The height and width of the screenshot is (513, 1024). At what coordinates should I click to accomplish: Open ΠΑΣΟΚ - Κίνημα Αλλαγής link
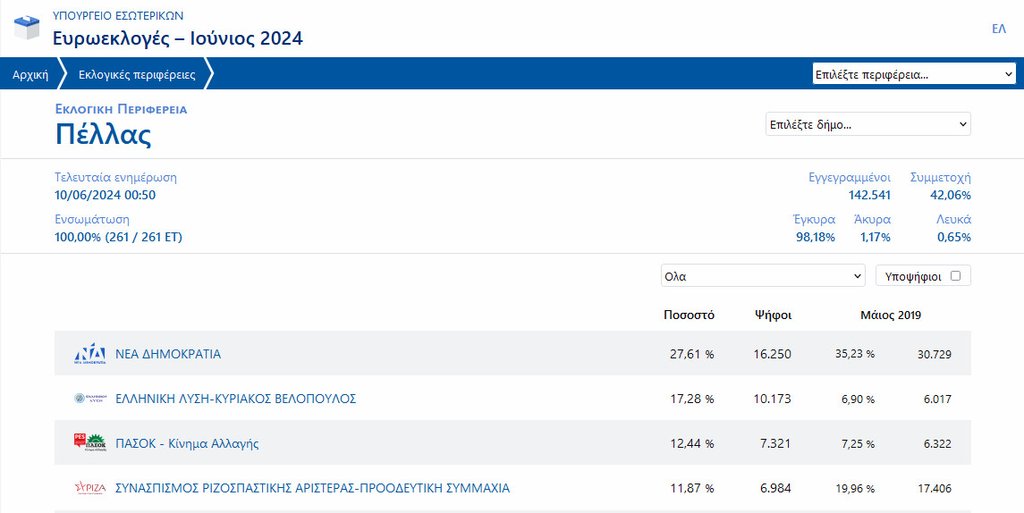pyautogui.click(x=187, y=443)
